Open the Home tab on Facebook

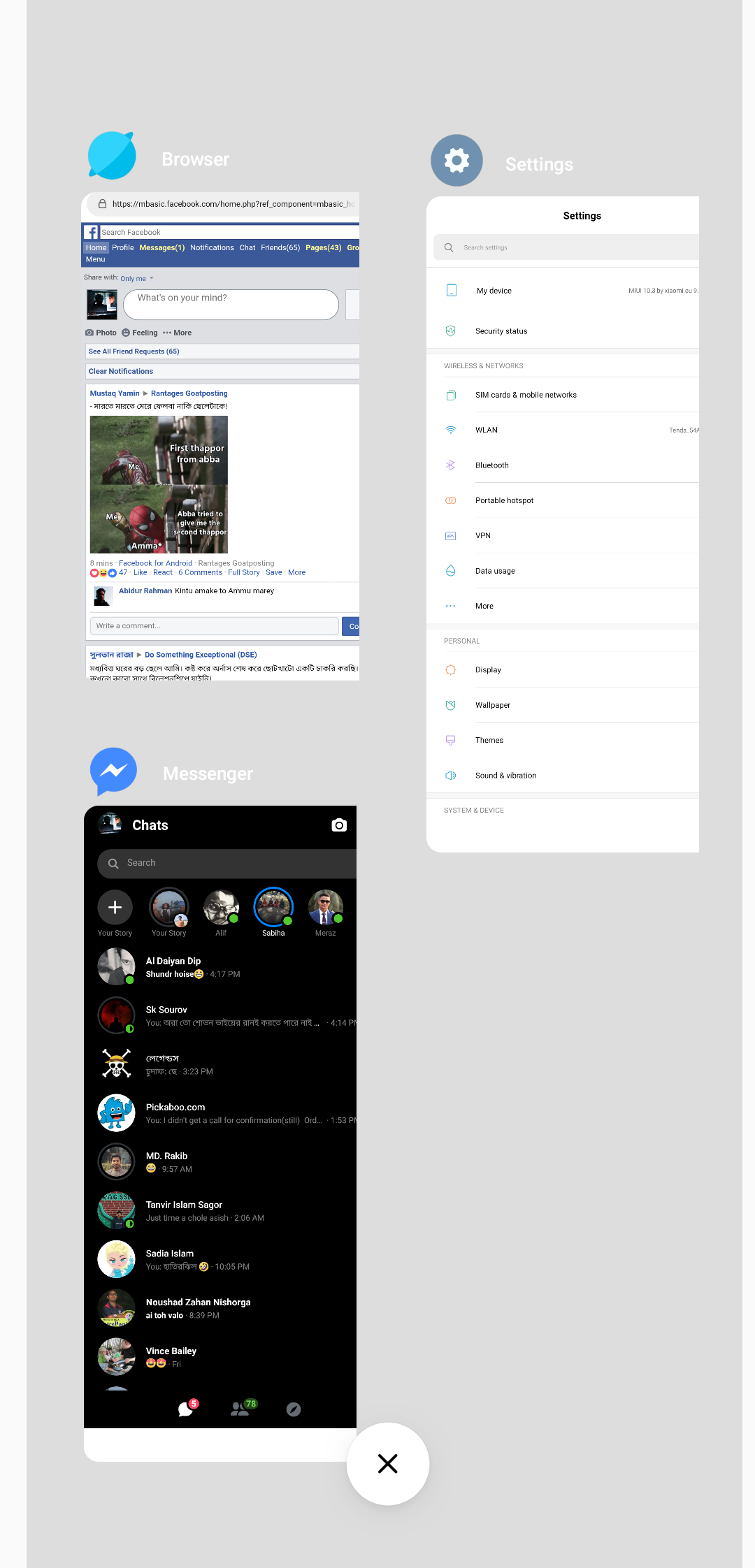[x=96, y=248]
